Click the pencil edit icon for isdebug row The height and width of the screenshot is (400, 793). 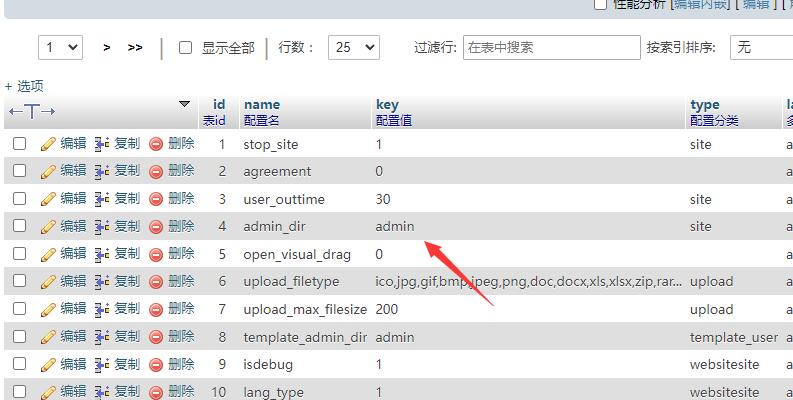pyautogui.click(x=48, y=364)
